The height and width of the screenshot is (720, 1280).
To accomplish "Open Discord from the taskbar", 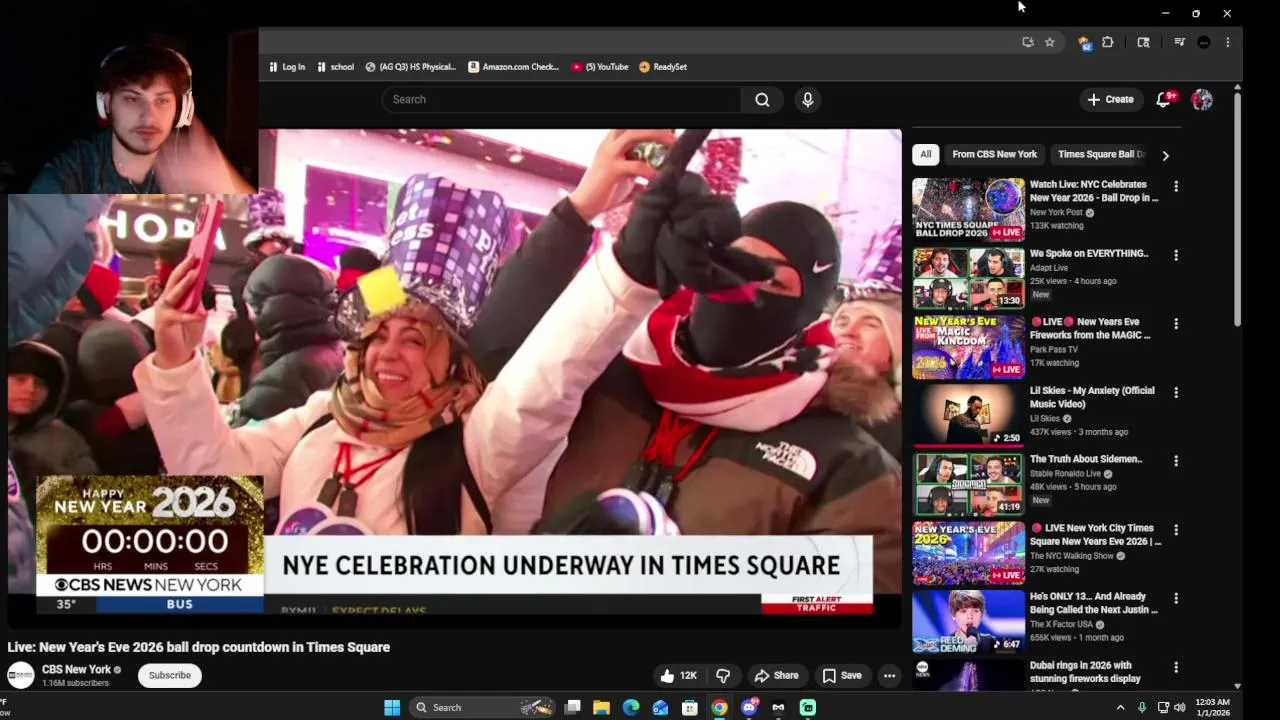I will pyautogui.click(x=749, y=708).
